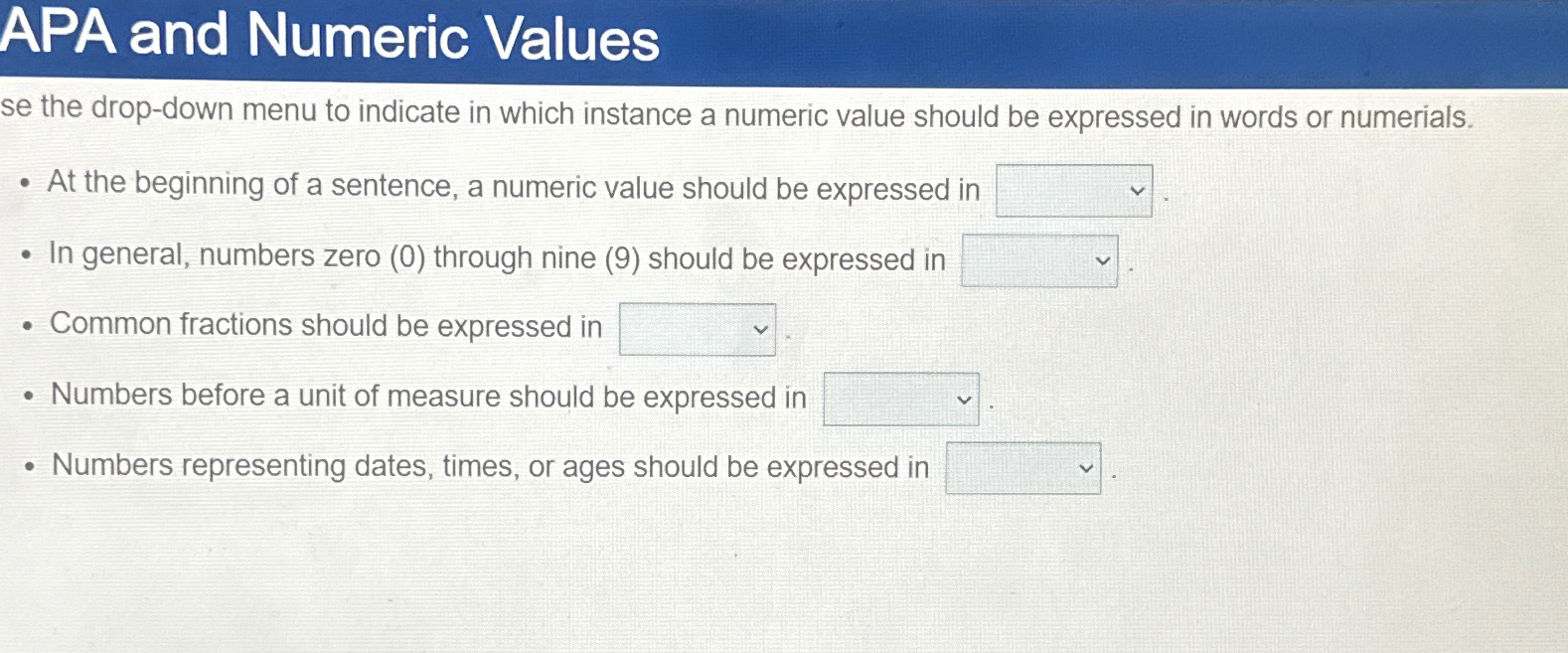Screen dimensions: 1568x653
Task: Click the chevron on the first dropdown
Action: tap(1136, 191)
